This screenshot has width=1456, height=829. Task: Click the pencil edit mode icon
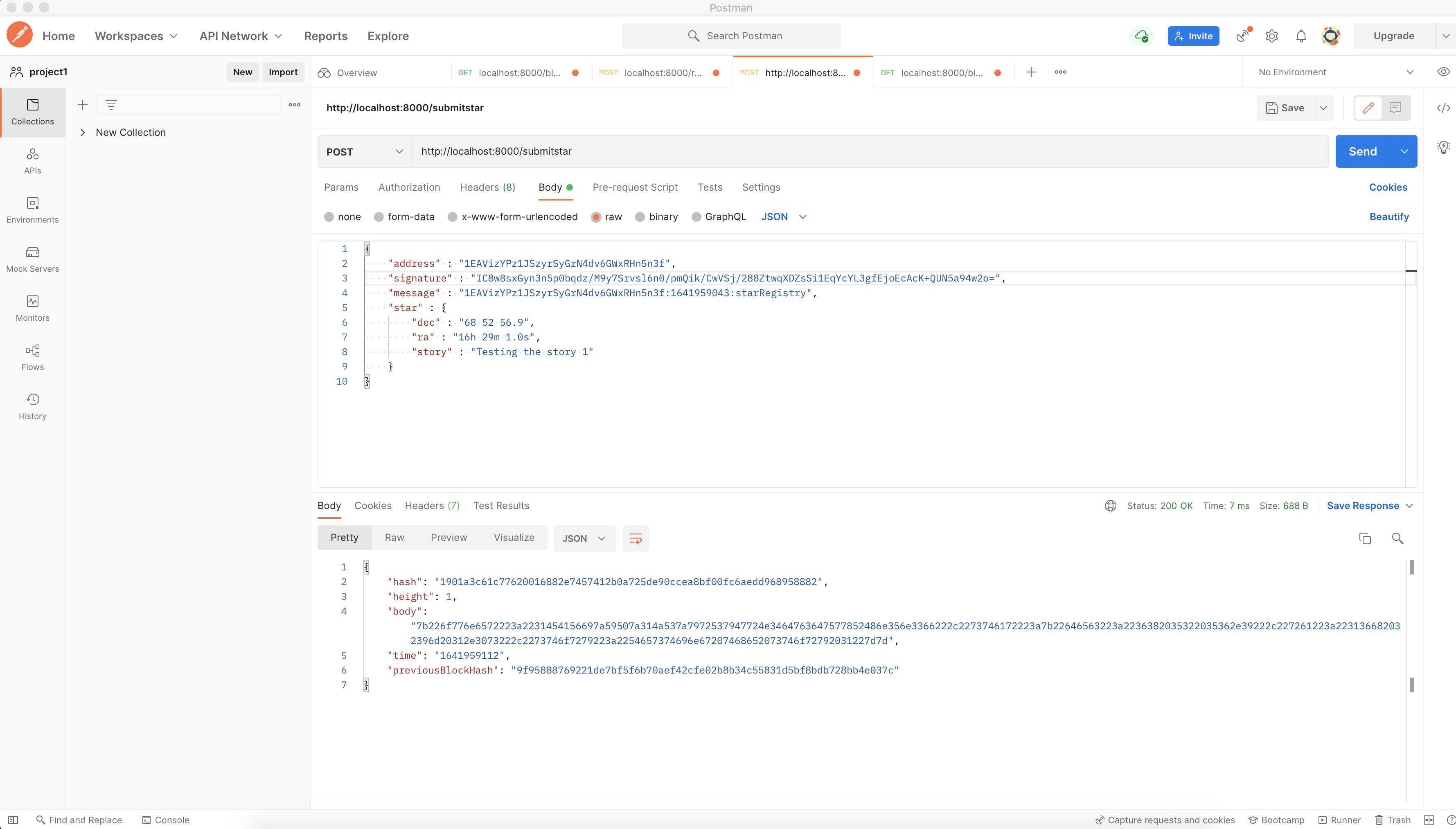click(1368, 108)
